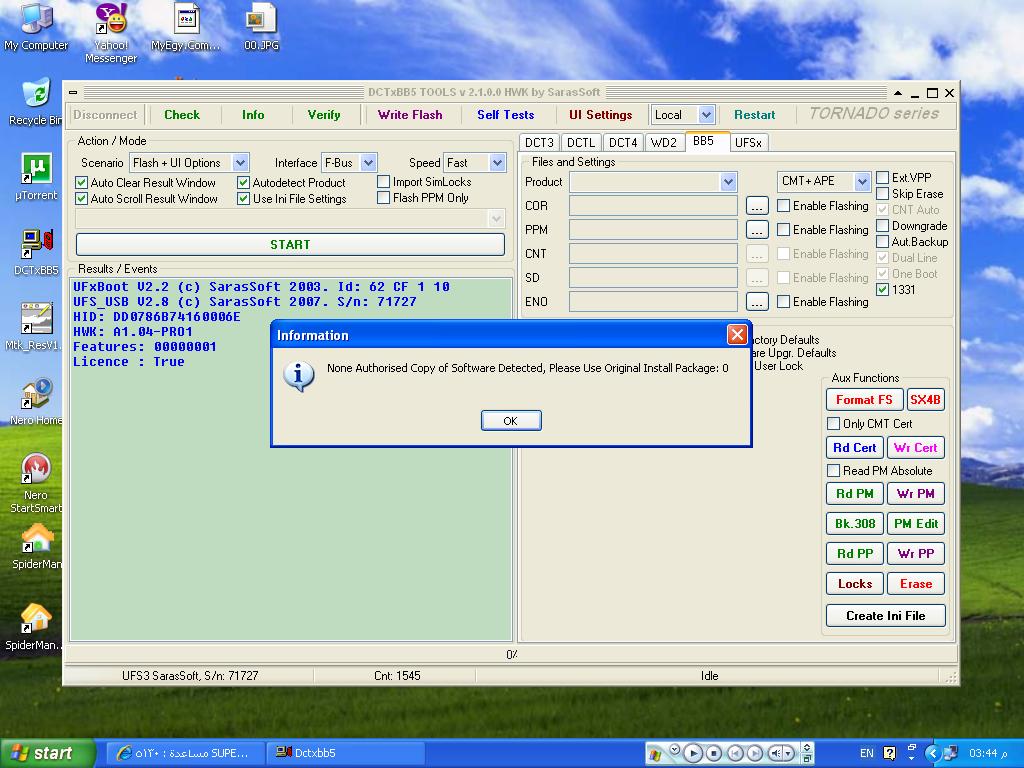Click the Write Flash toolbar button

[x=410, y=115]
